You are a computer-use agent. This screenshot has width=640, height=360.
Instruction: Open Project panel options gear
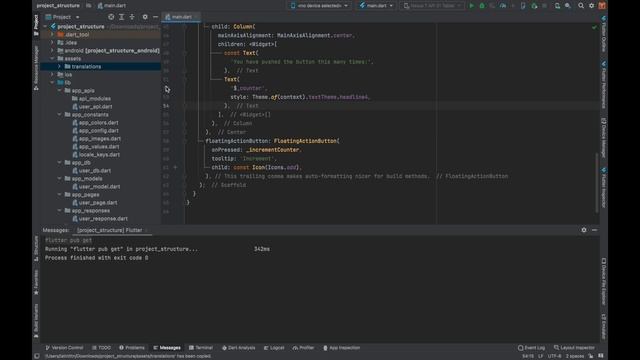145,17
